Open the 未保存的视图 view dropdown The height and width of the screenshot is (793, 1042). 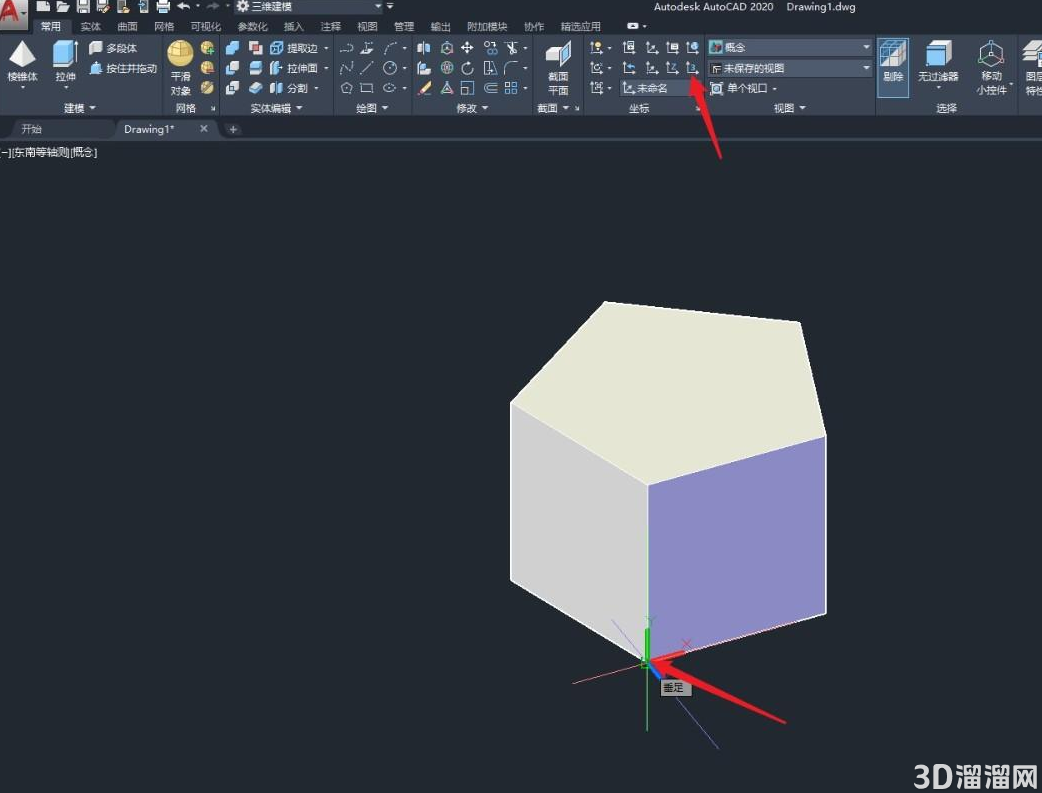point(789,68)
